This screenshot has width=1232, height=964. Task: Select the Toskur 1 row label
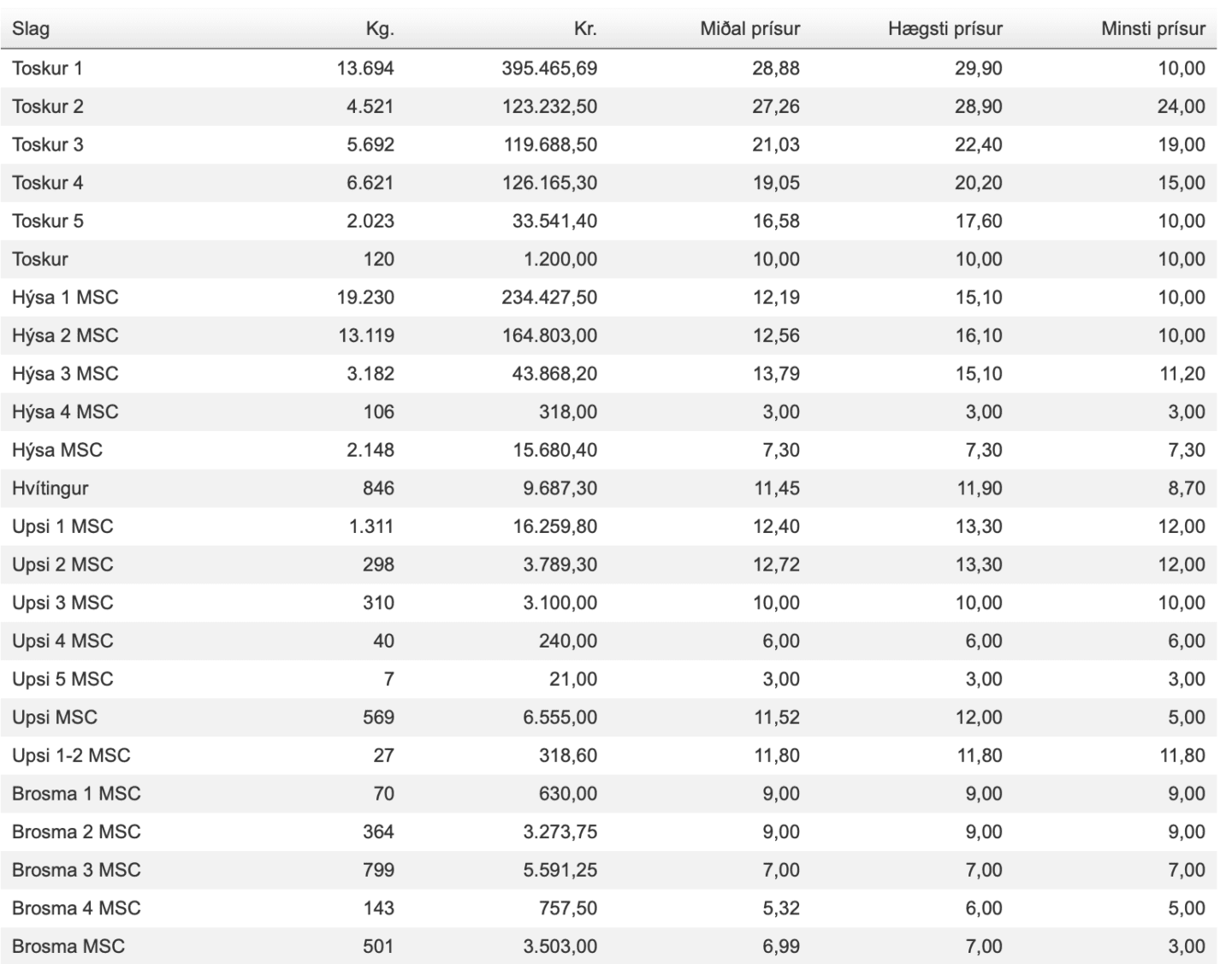pos(47,68)
